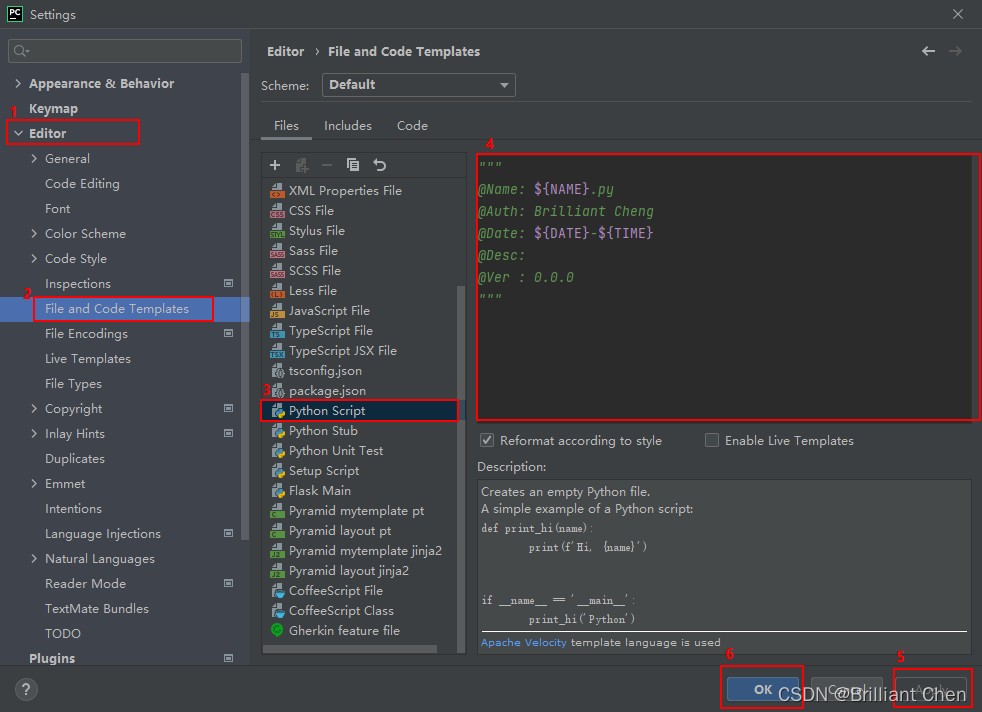This screenshot has width=982, height=712.
Task: Click the search icon in settings search box
Action: [x=21, y=51]
